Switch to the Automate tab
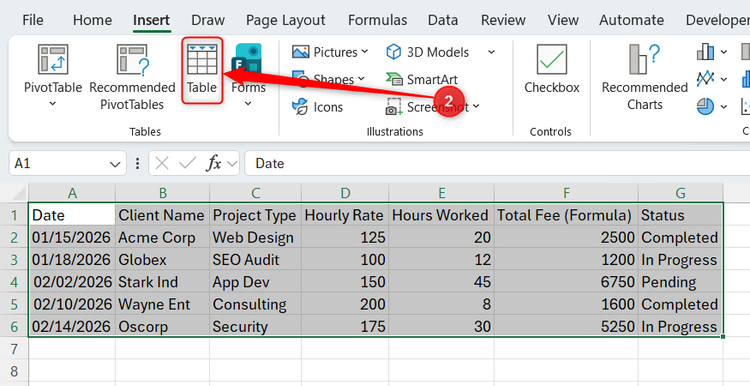The width and height of the screenshot is (750, 386). [x=631, y=20]
